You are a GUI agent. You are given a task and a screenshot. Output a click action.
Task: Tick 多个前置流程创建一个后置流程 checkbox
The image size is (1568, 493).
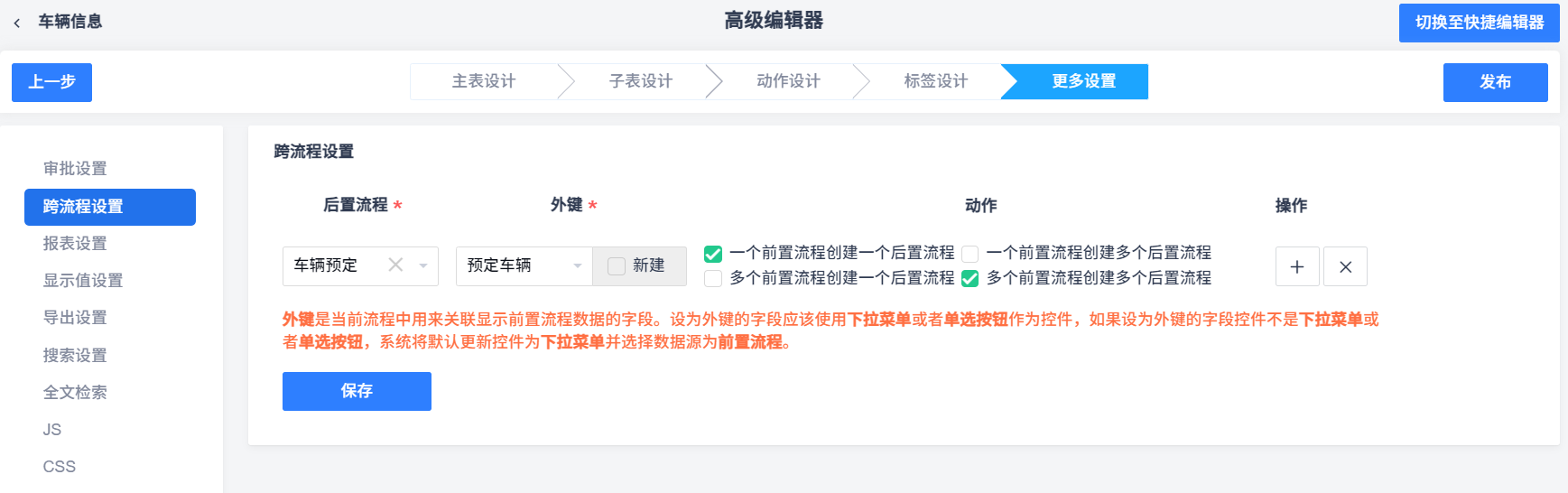click(x=713, y=278)
